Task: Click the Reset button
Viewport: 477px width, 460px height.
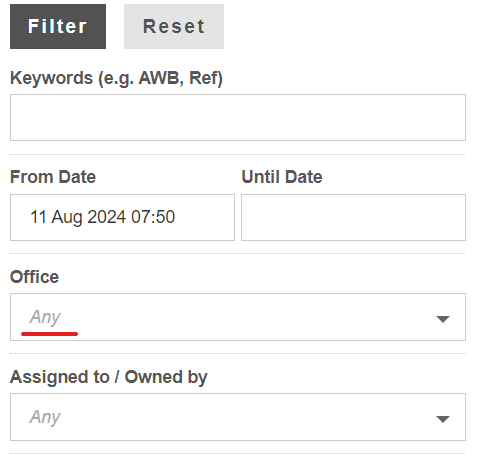Action: [174, 27]
